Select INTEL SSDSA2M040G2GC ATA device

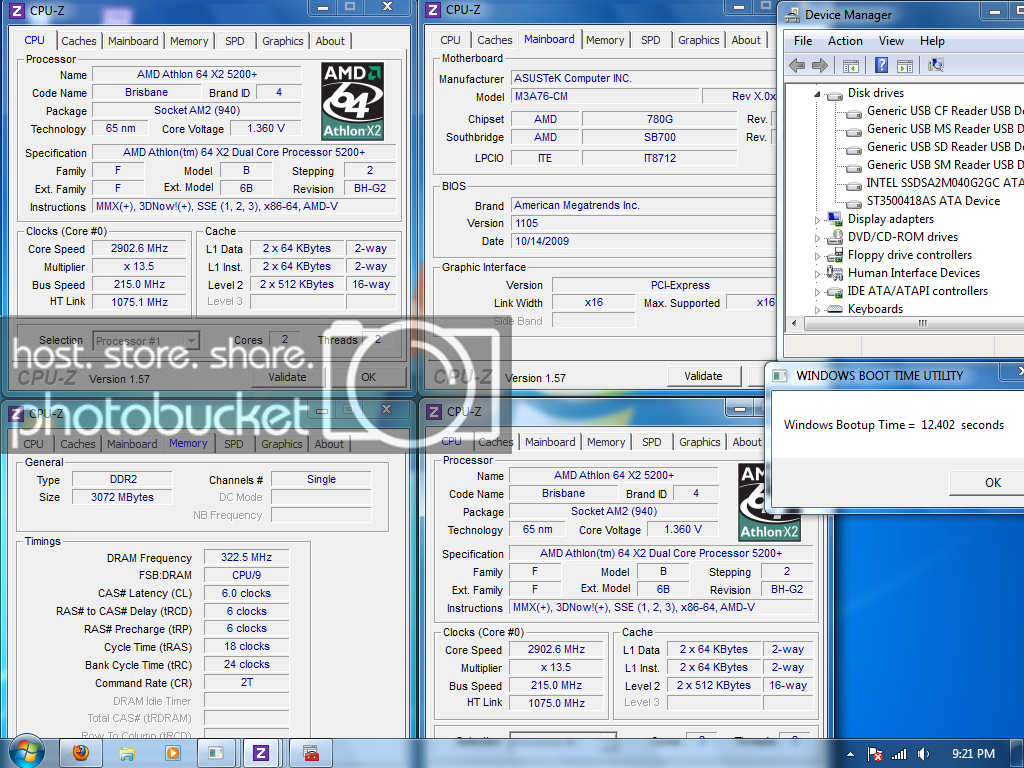[944, 183]
